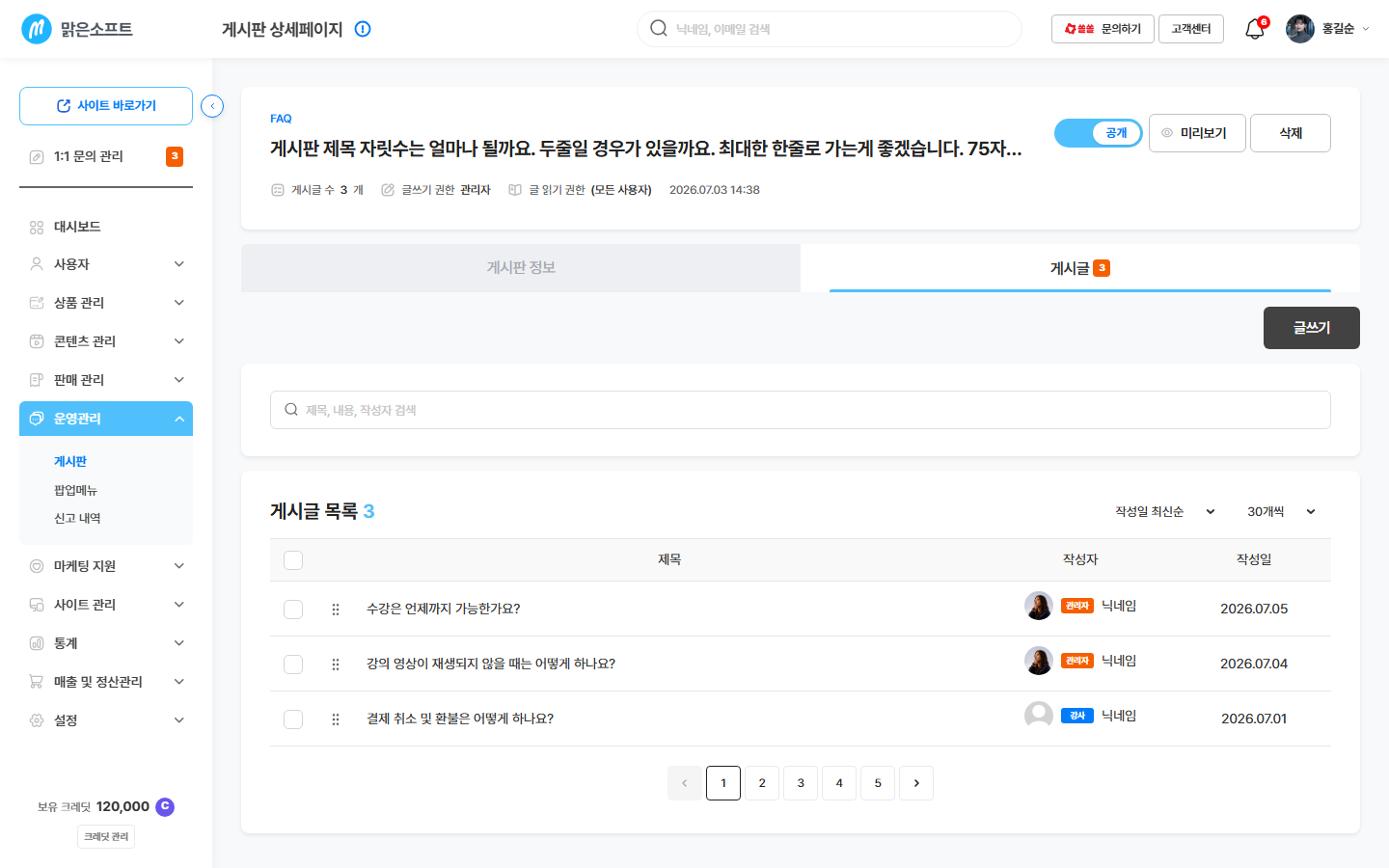Check the box for 강의 영상이 재생되지 않을 때는 post
This screenshot has height=868, width=1389.
[293, 665]
